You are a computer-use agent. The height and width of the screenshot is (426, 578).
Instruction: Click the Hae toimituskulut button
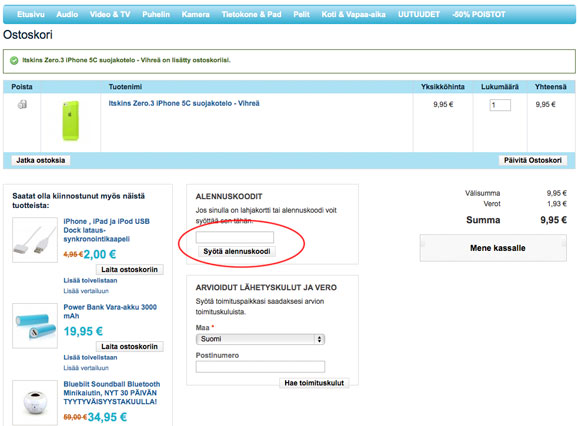coord(314,383)
